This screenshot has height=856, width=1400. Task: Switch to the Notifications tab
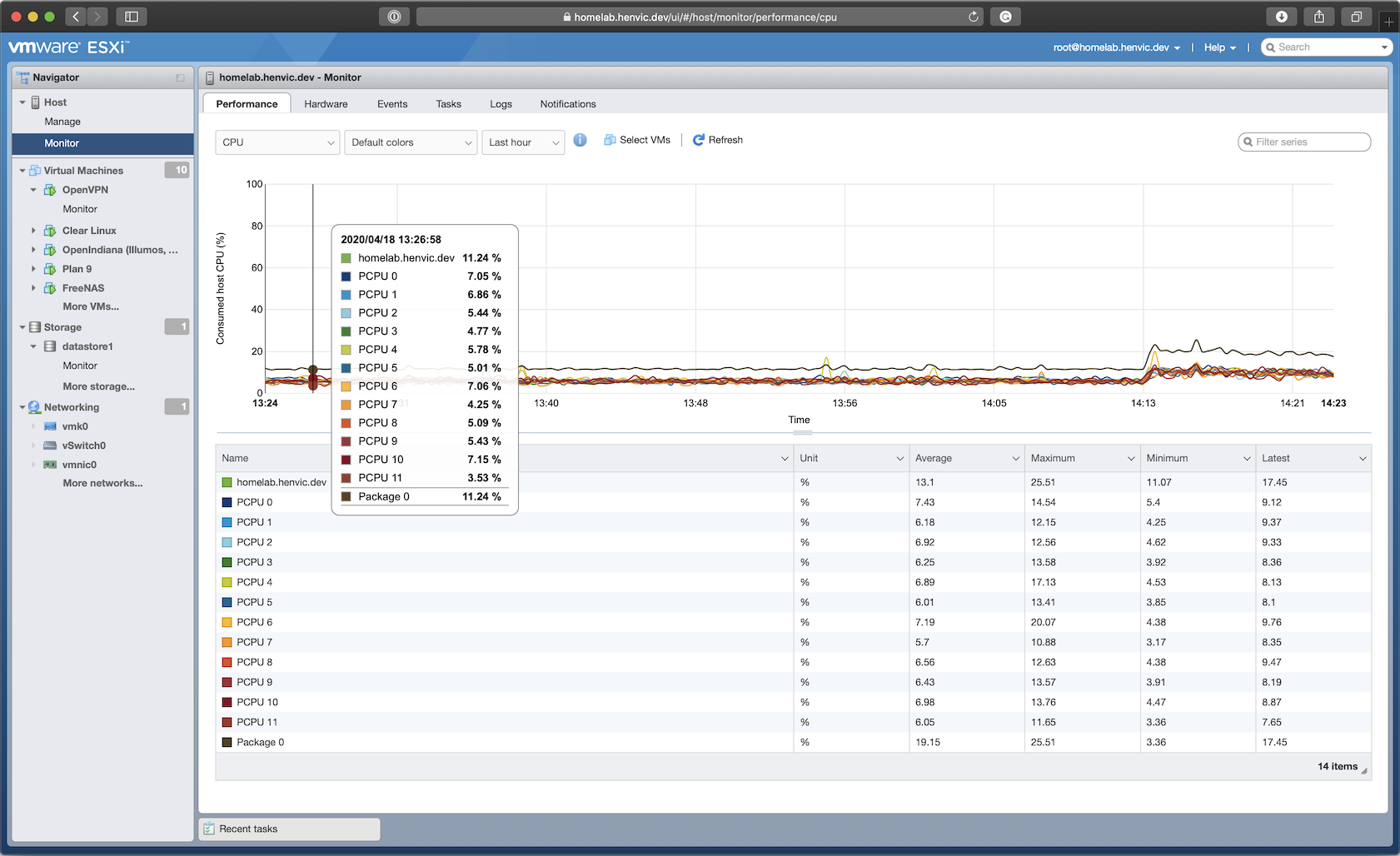pyautogui.click(x=568, y=104)
